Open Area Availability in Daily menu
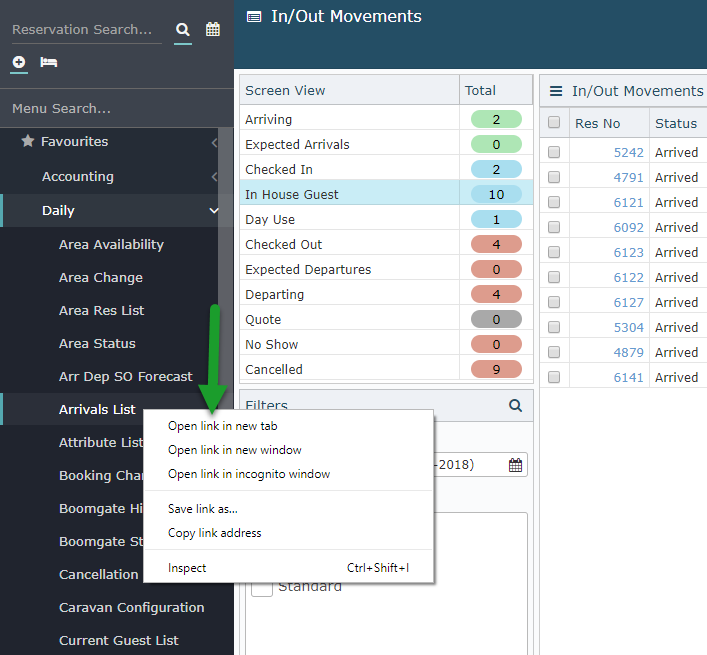The height and width of the screenshot is (655, 707). [111, 244]
